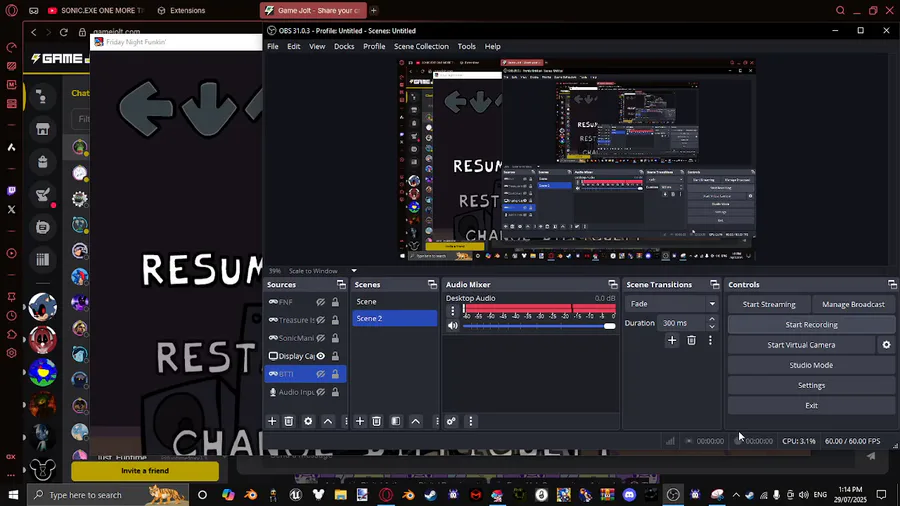Open the Docks menu in OBS
The height and width of the screenshot is (506, 900).
tap(344, 46)
